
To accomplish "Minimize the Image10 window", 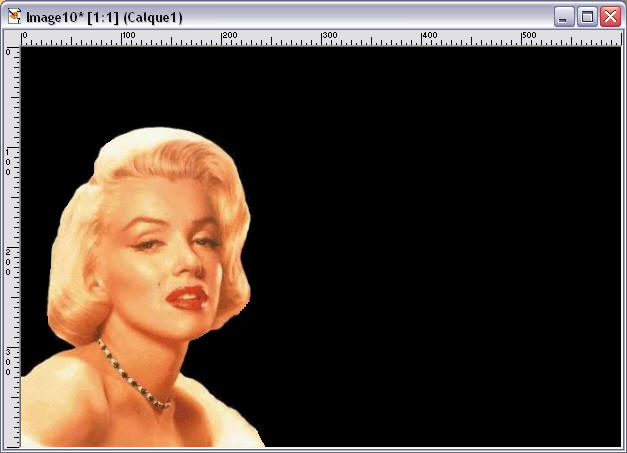I will point(564,17).
